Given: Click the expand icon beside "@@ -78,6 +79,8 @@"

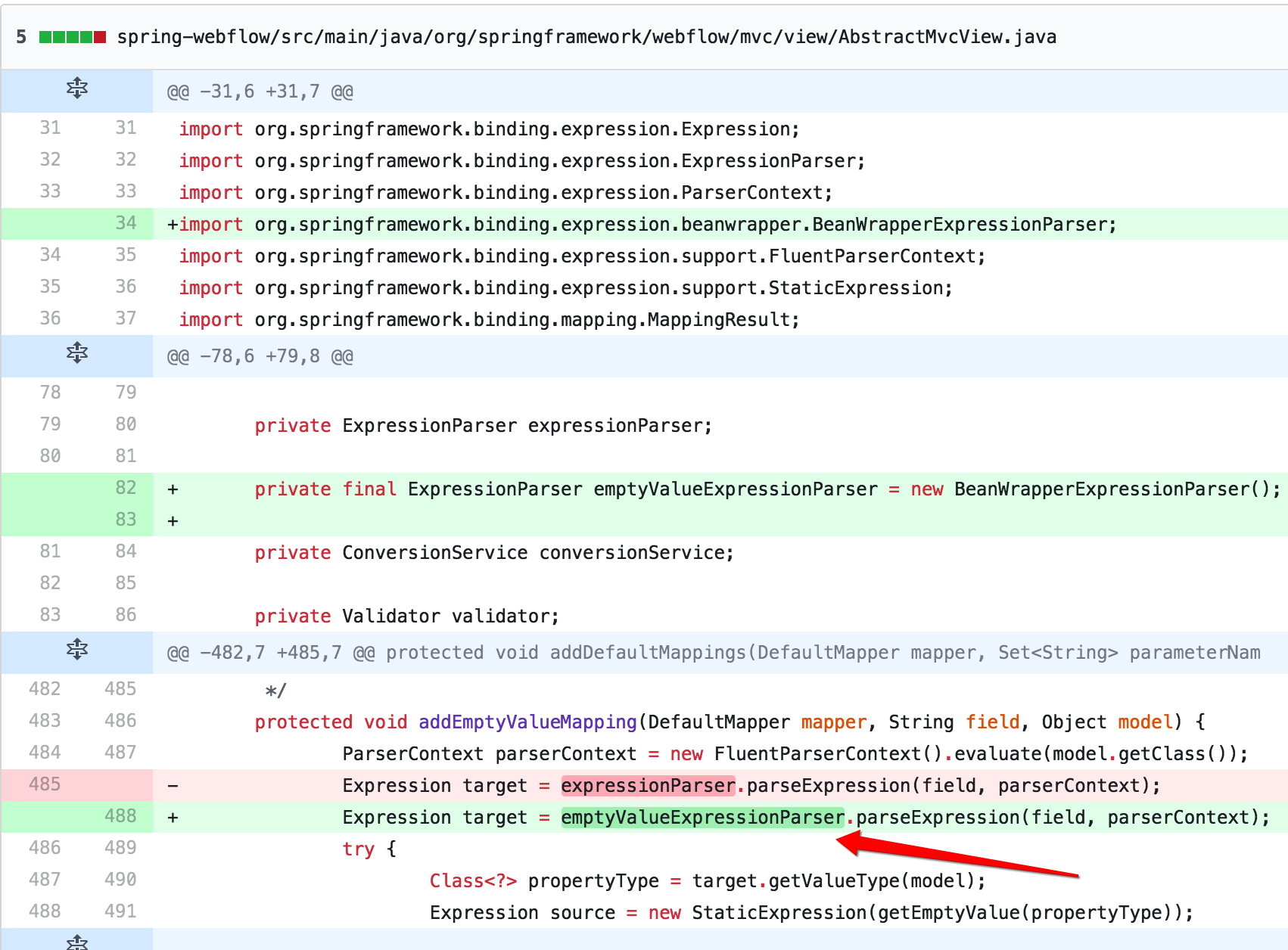Looking at the screenshot, I should pyautogui.click(x=76, y=355).
